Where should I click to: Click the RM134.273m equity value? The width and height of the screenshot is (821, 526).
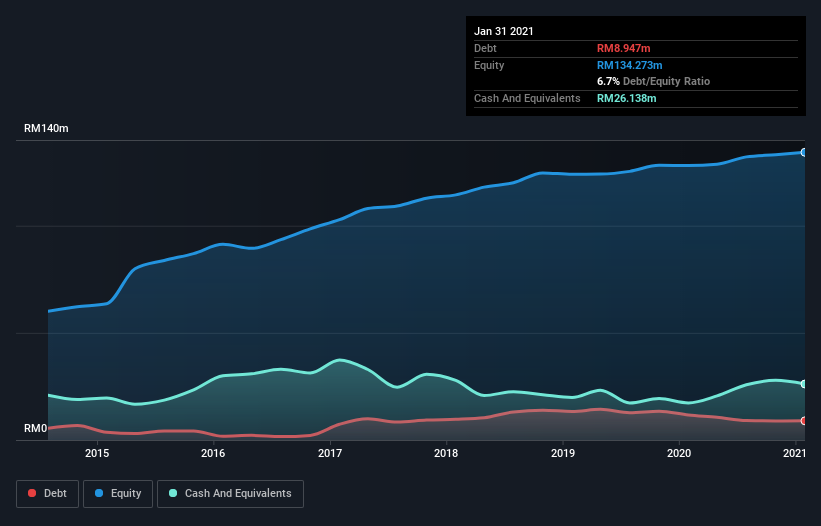pos(629,65)
